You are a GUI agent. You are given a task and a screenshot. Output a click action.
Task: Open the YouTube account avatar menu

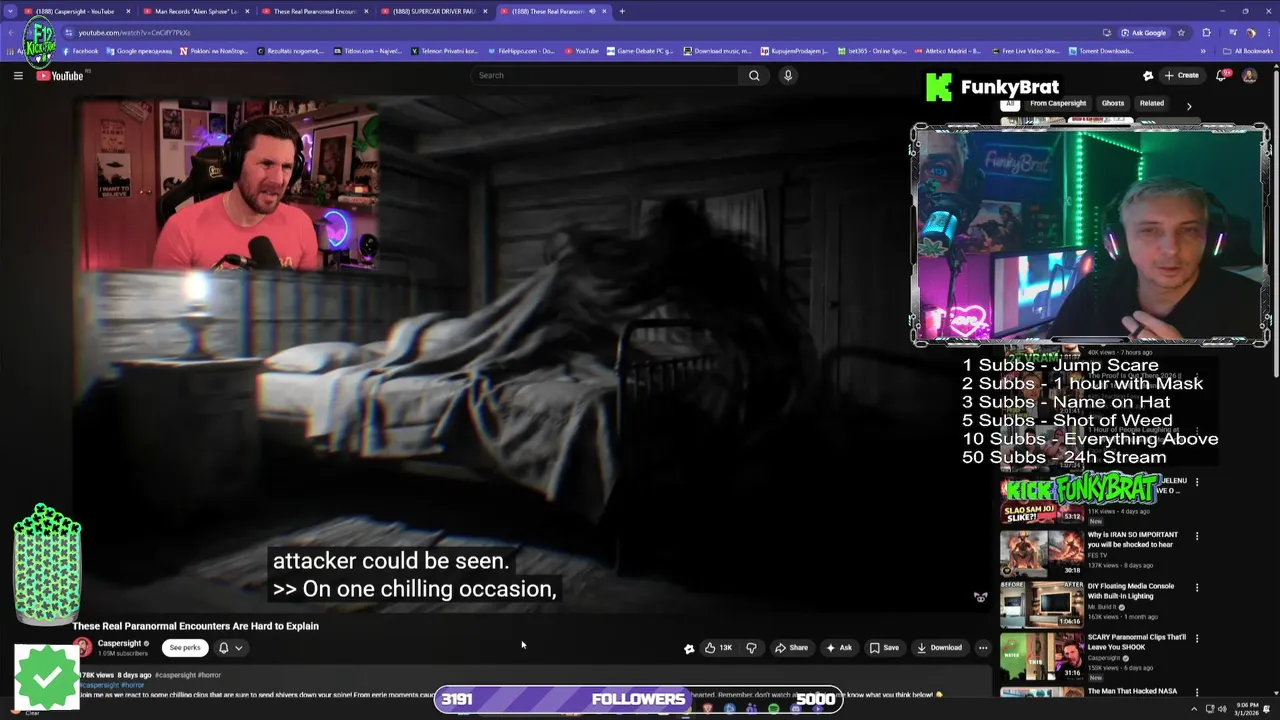tap(1249, 75)
